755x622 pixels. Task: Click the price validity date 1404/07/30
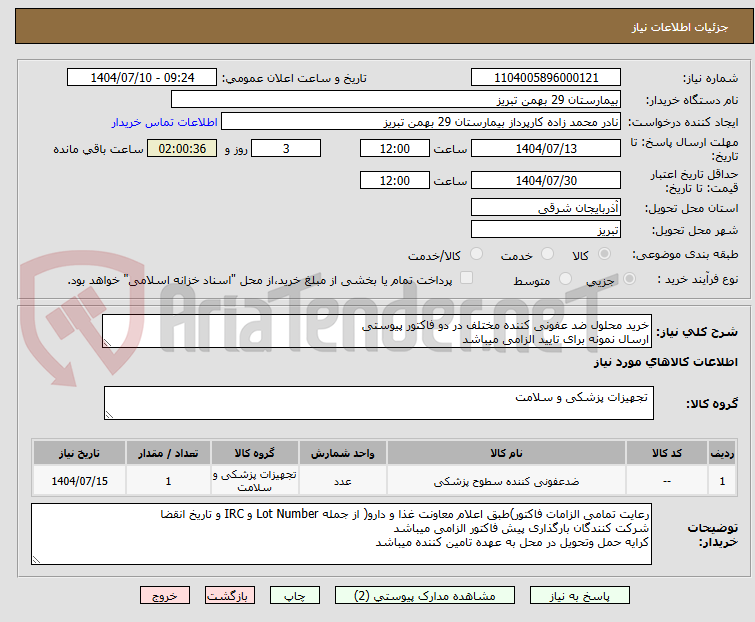[546, 181]
